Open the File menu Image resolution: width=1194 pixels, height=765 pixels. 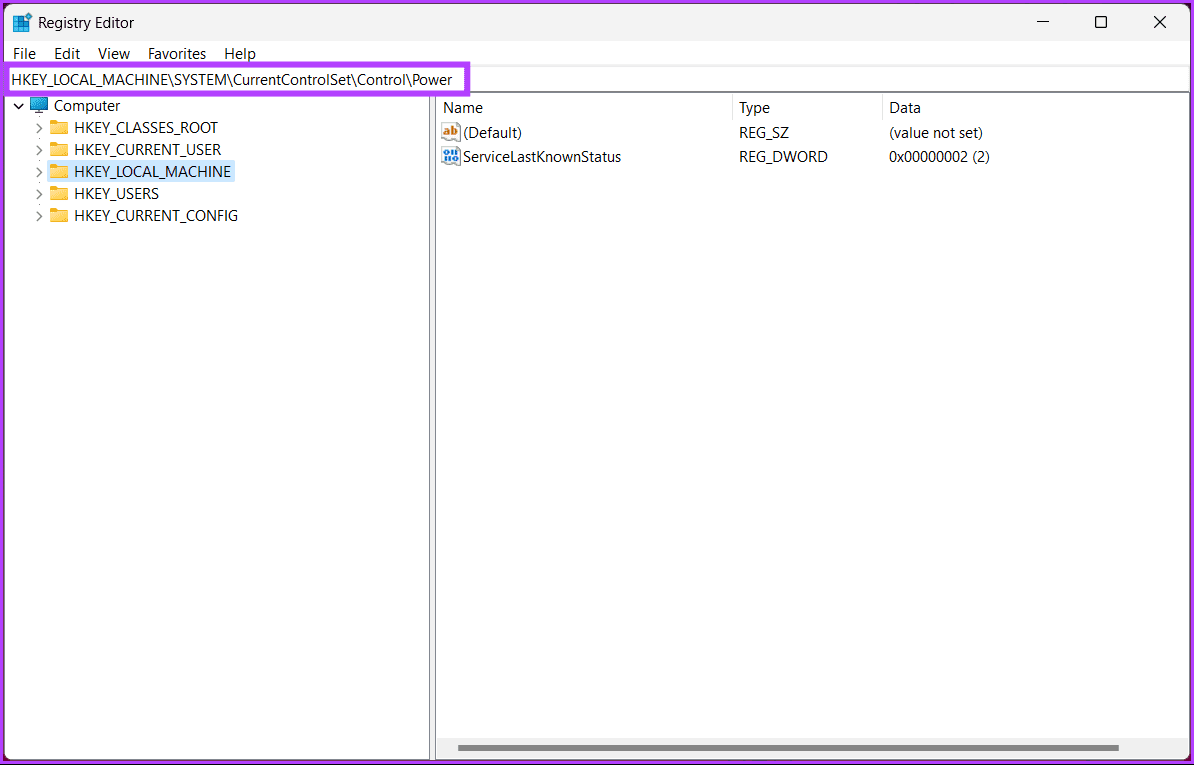click(24, 54)
